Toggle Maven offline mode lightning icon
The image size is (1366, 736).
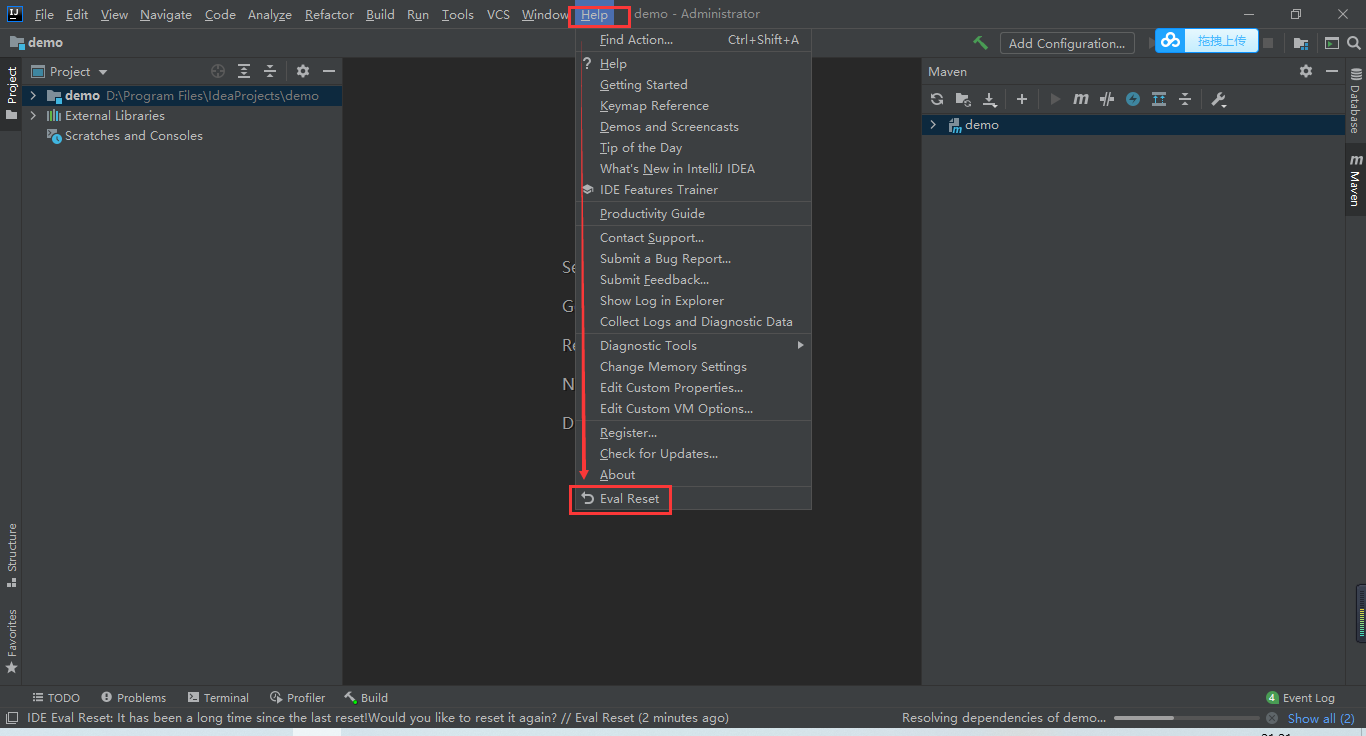(1133, 99)
